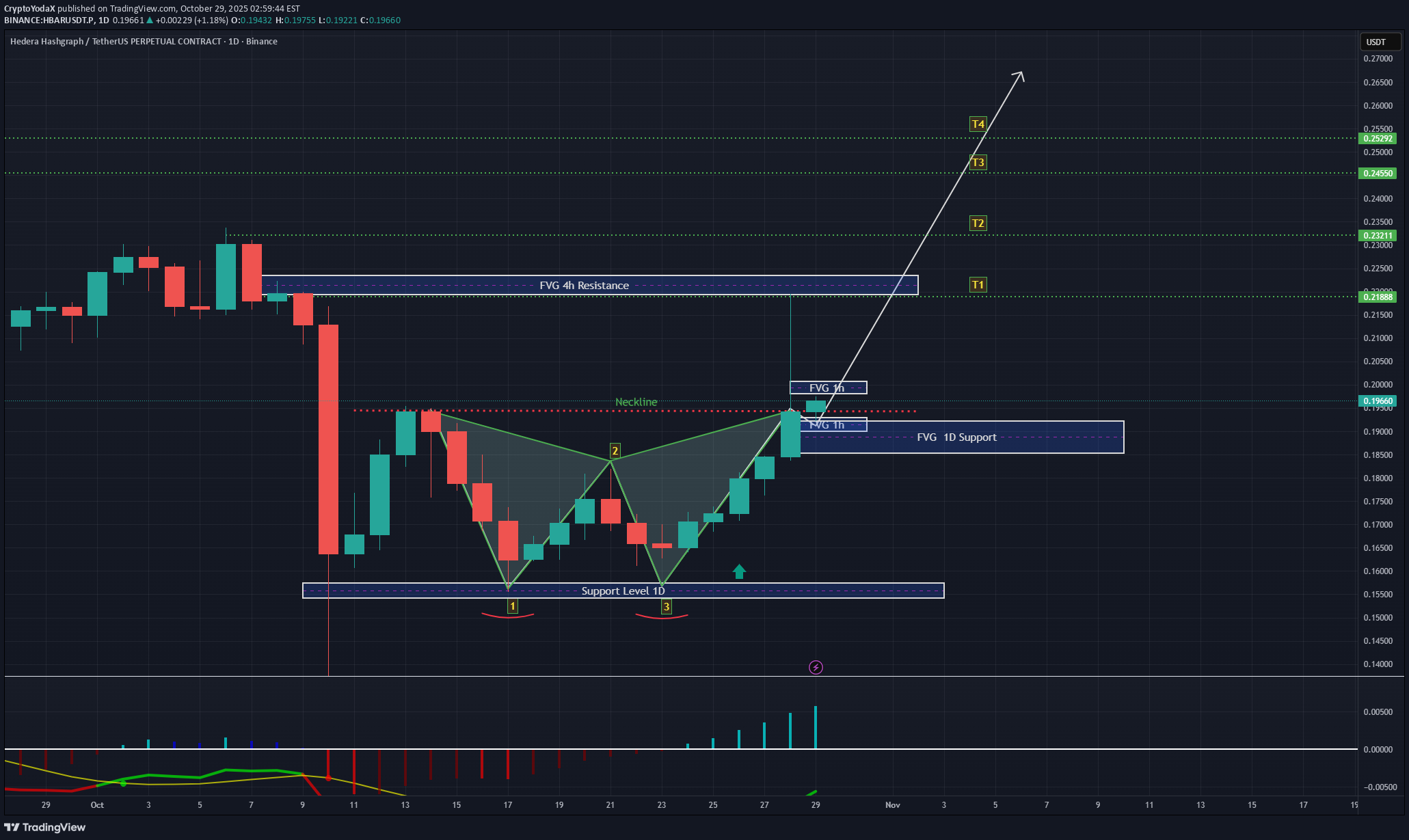Screen dimensions: 1409x840
Task: Select the FVG 4h Resistance zone label
Action: coord(584,285)
